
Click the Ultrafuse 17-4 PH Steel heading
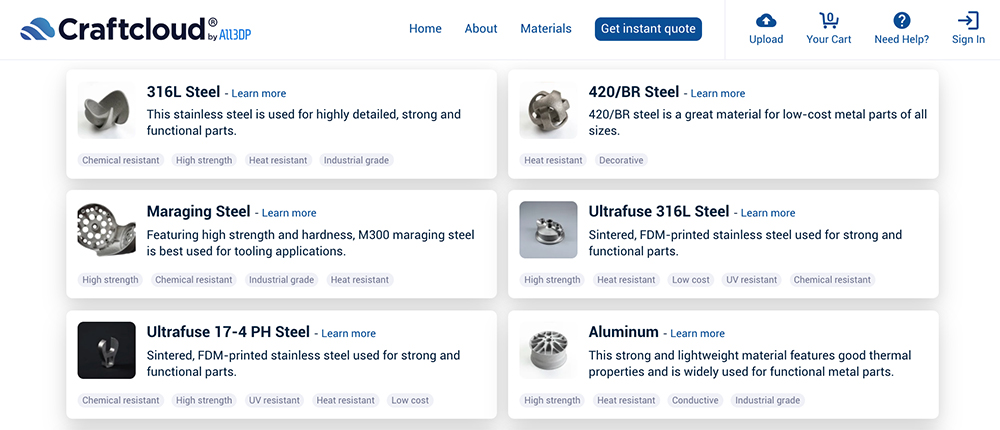pyautogui.click(x=228, y=332)
